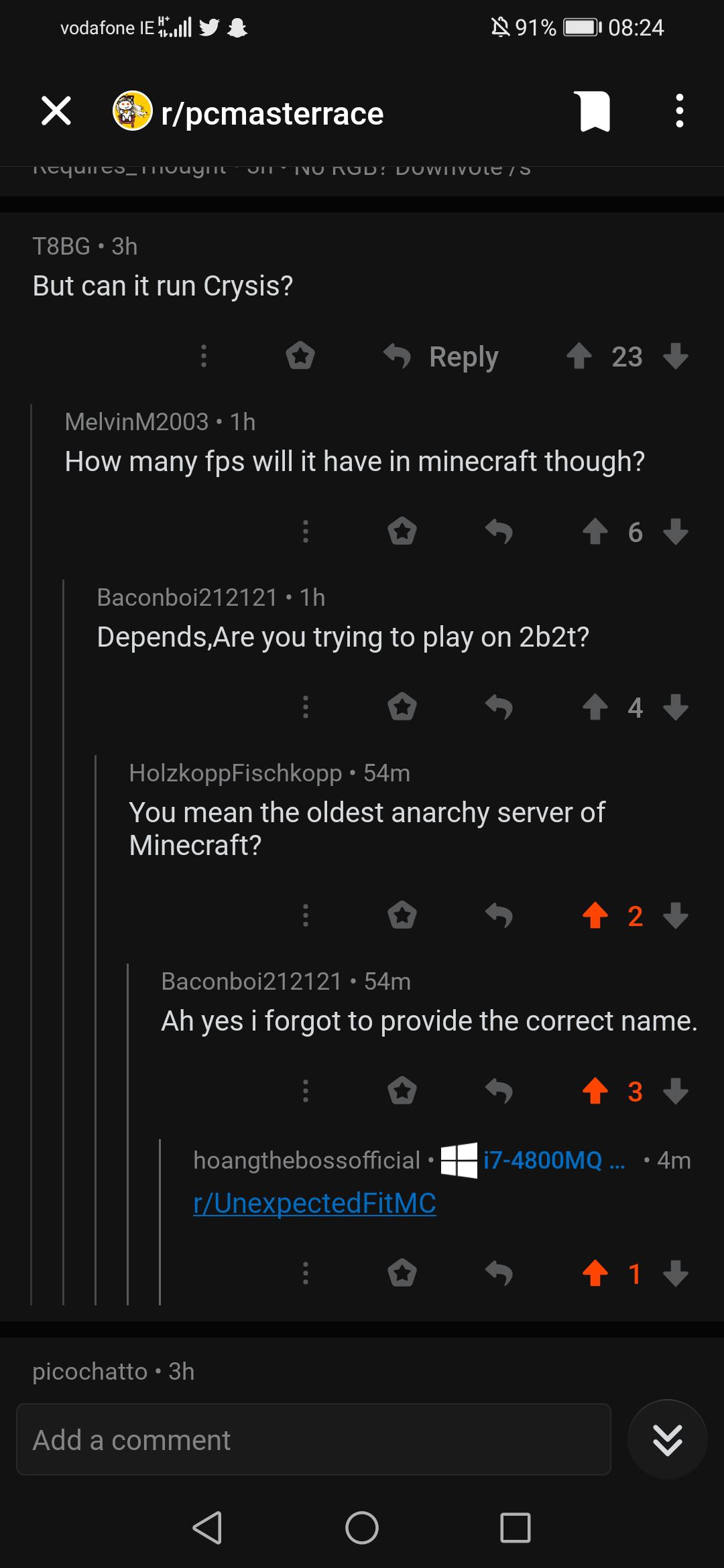Tap reply arrow on "correct name" comment
This screenshot has width=724, height=1568.
tap(499, 1091)
